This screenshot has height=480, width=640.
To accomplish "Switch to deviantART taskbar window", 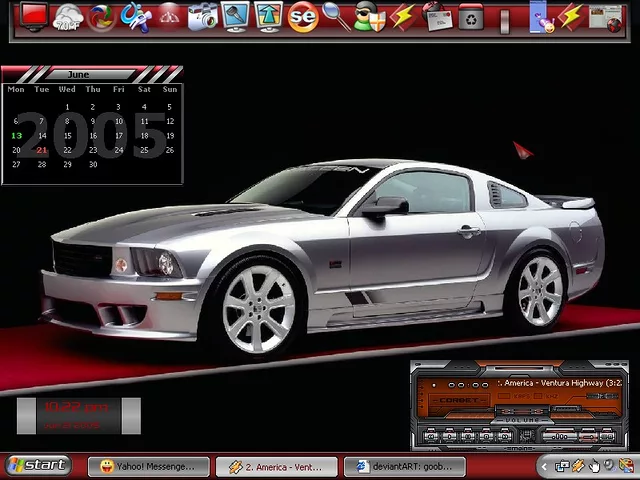I will coord(405,466).
